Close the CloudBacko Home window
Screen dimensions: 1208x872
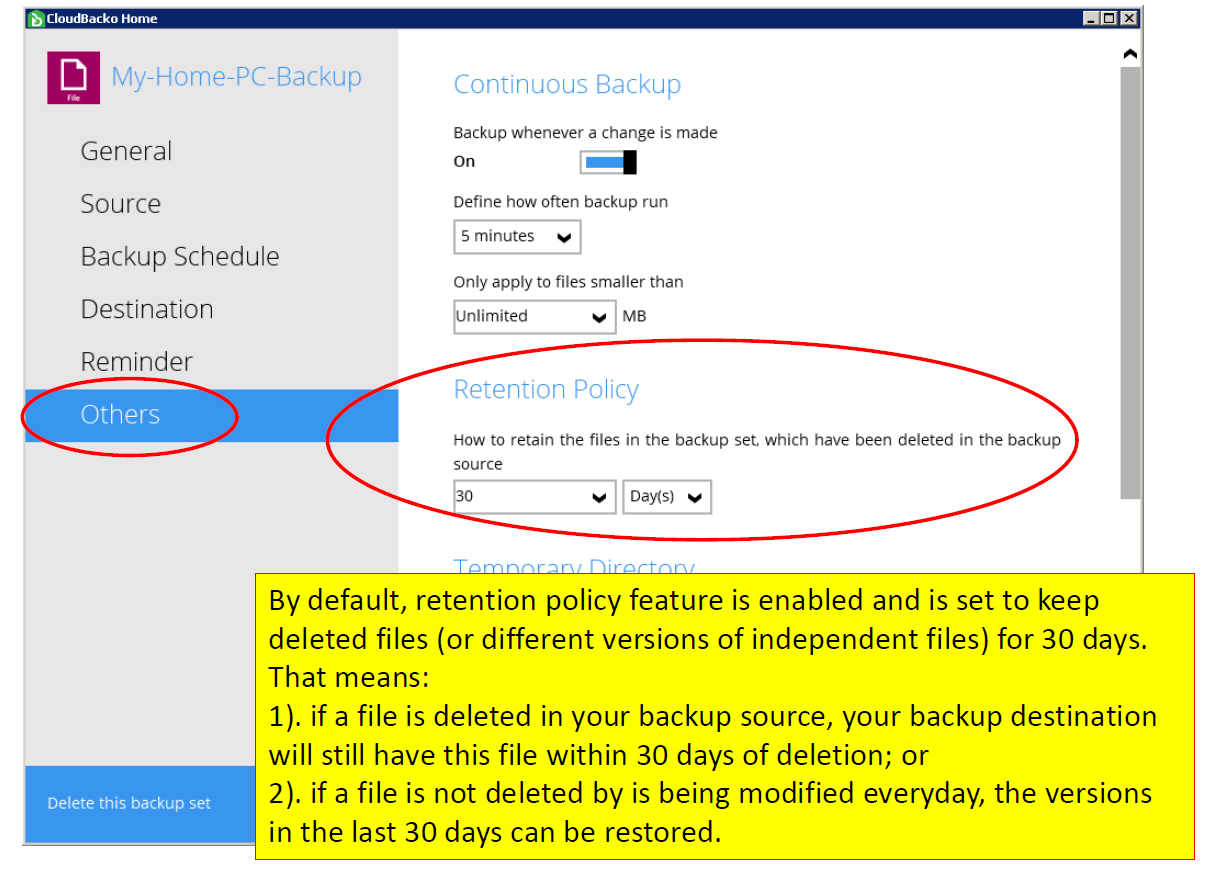[1129, 18]
